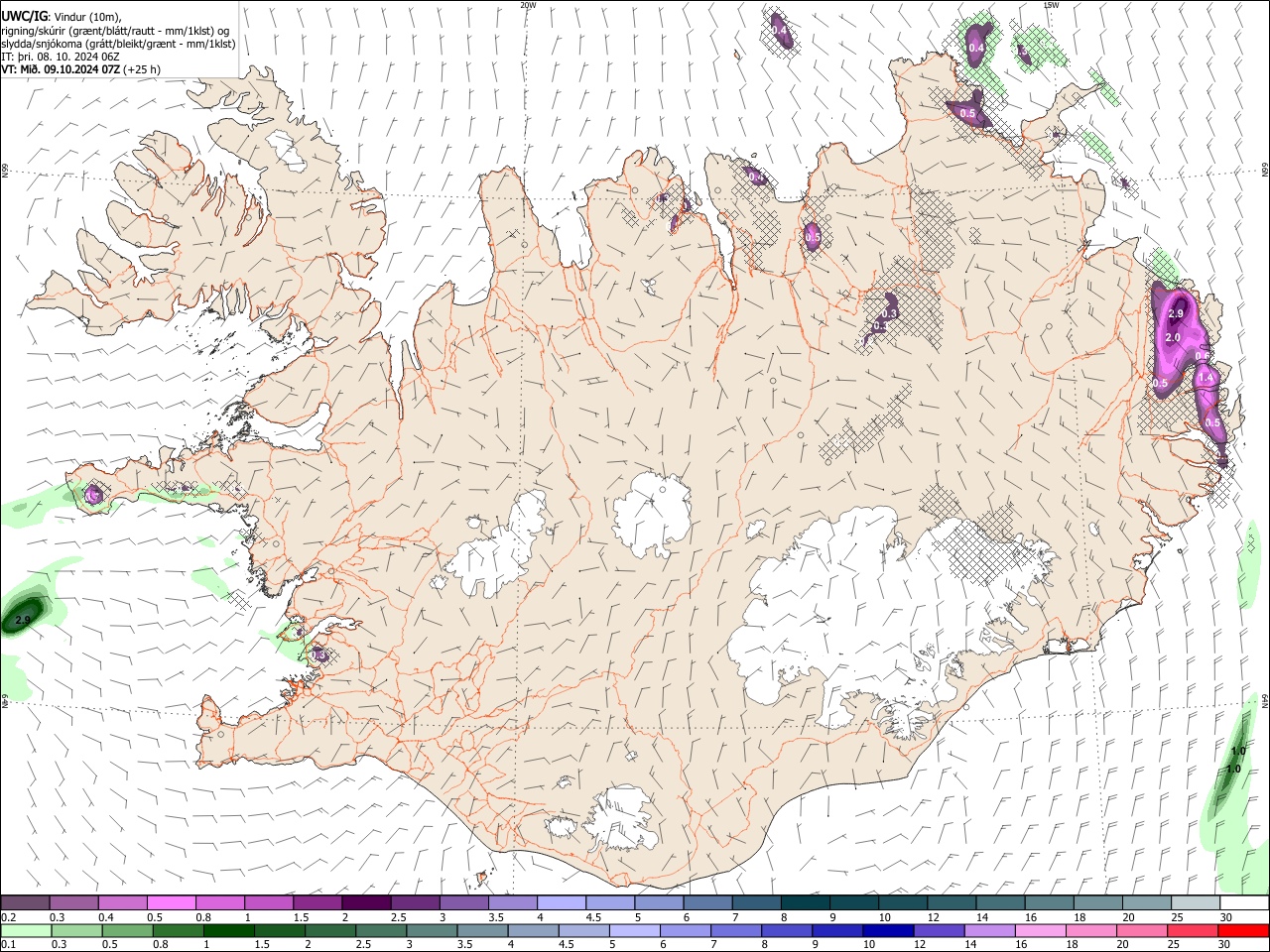The height and width of the screenshot is (952, 1270).
Task: Pick upper legend grey swatch labeled 20
Action: point(1146,902)
